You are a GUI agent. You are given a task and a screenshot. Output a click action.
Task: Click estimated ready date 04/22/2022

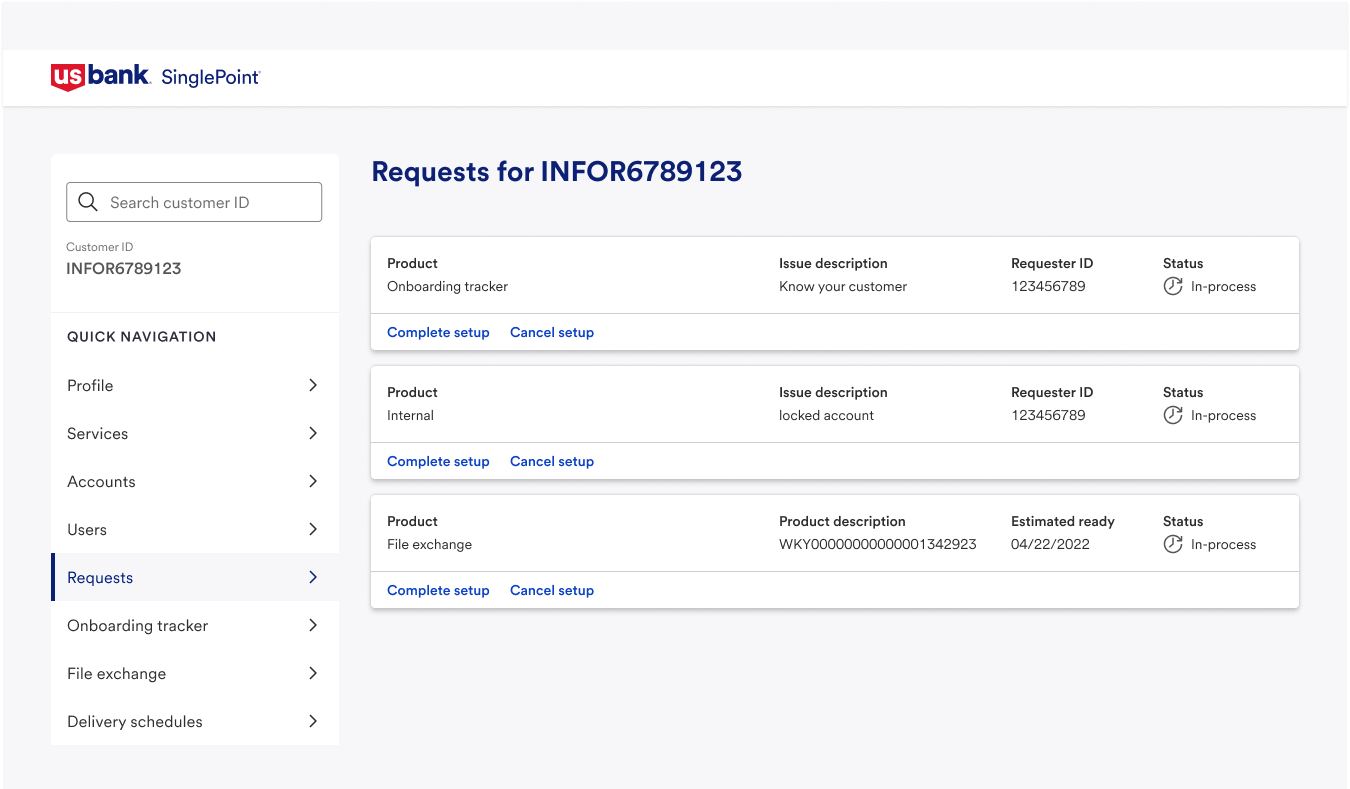coord(1050,544)
